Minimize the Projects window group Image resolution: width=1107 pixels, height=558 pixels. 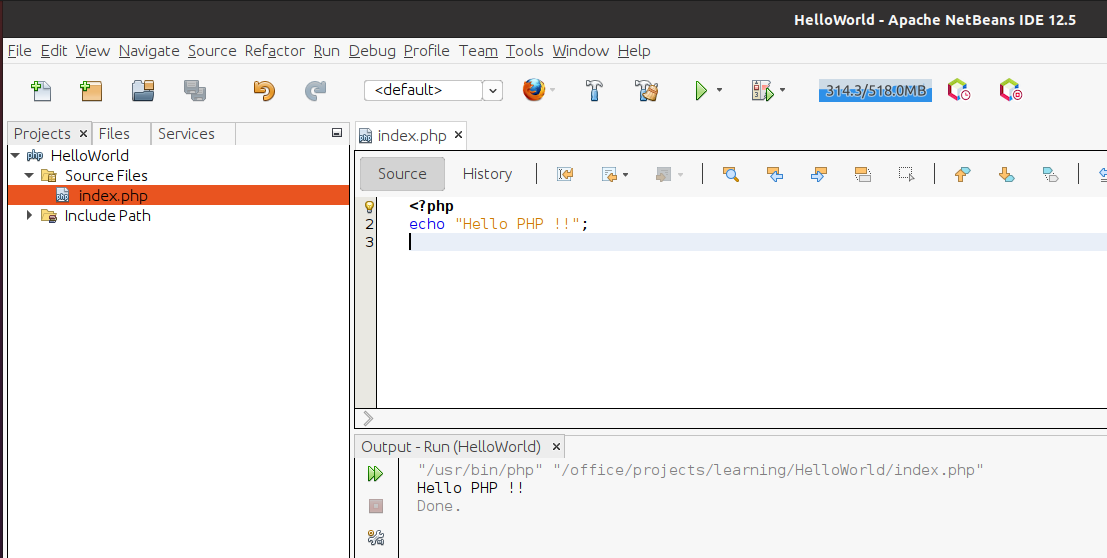coord(337,133)
